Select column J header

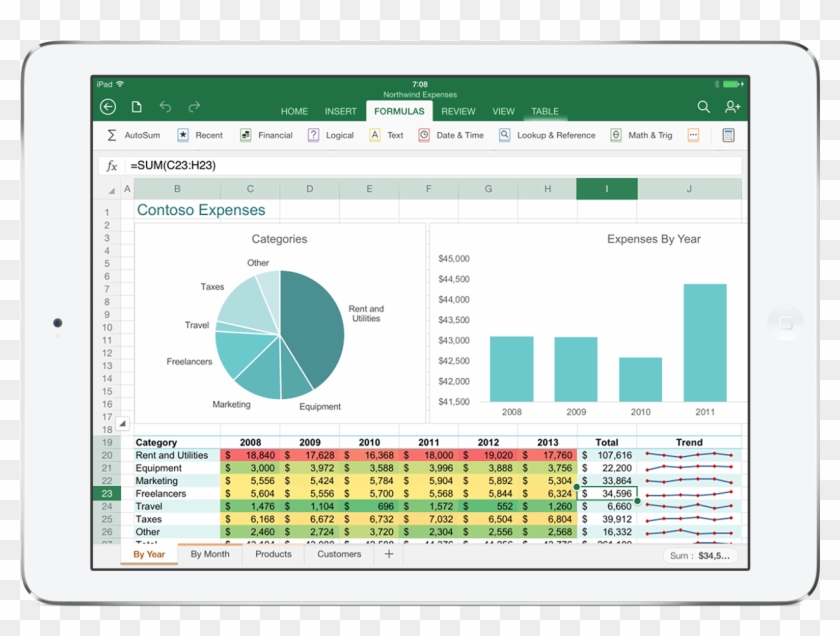click(x=689, y=189)
